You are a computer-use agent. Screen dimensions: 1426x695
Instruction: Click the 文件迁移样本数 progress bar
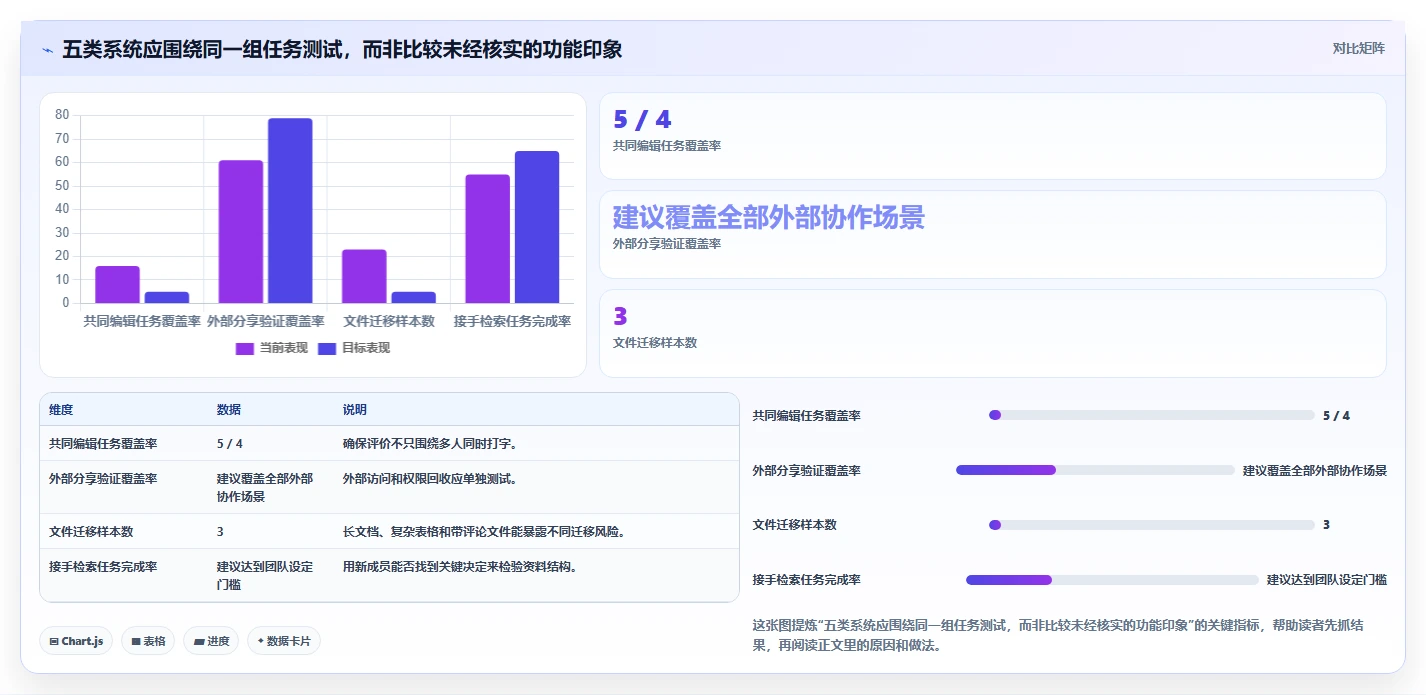[1151, 525]
